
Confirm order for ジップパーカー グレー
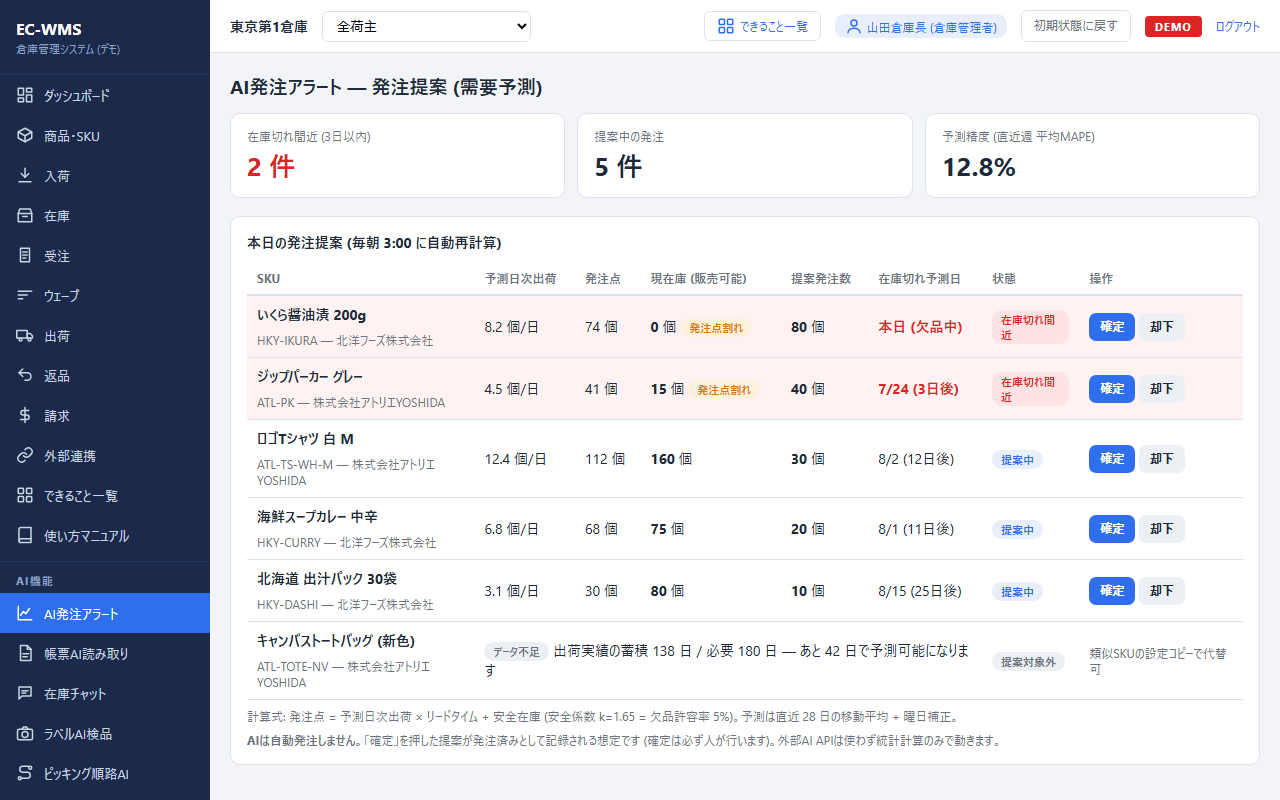1112,389
